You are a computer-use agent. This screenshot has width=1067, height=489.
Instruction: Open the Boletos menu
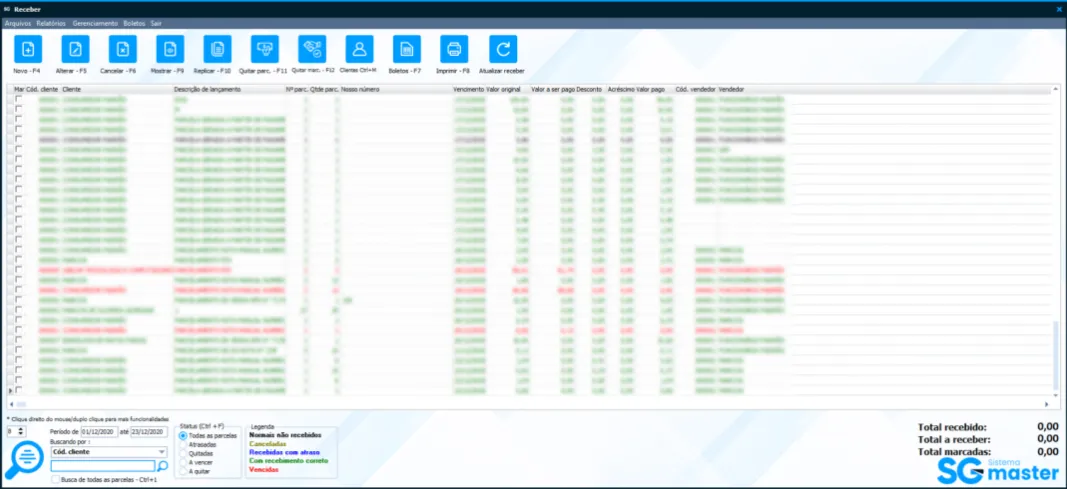(134, 23)
